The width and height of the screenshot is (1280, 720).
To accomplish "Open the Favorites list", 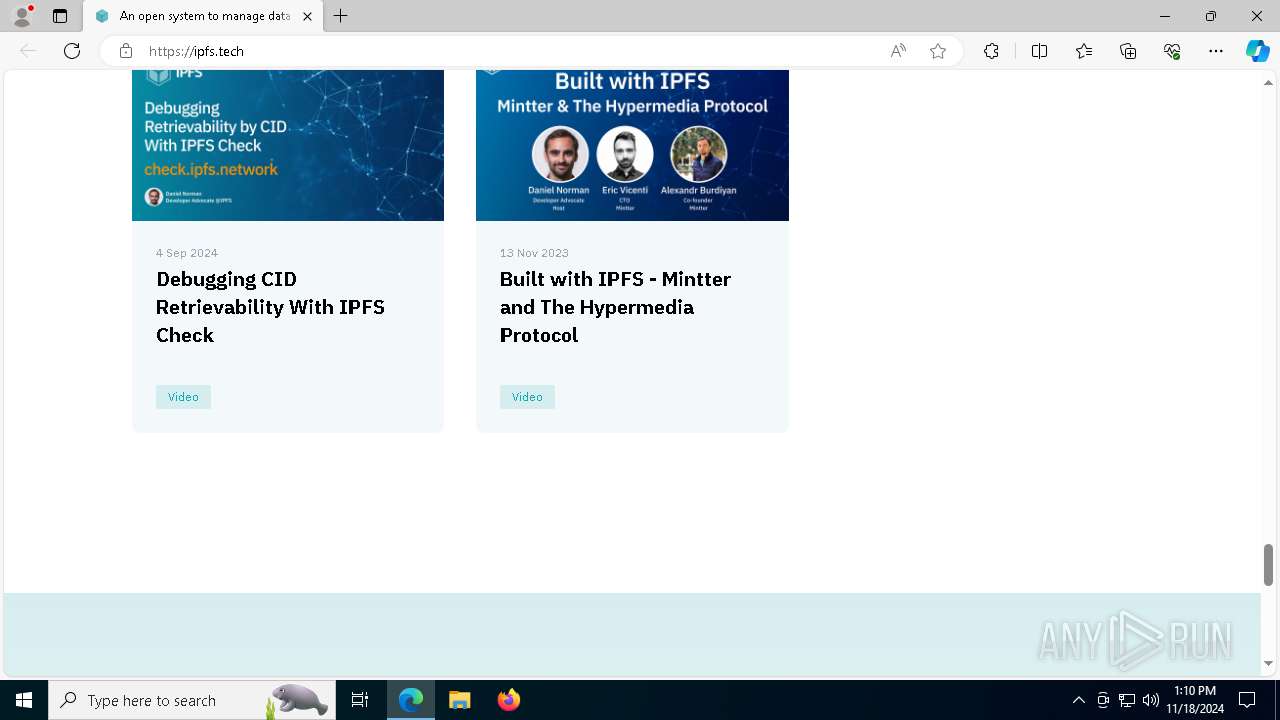I will [1084, 51].
